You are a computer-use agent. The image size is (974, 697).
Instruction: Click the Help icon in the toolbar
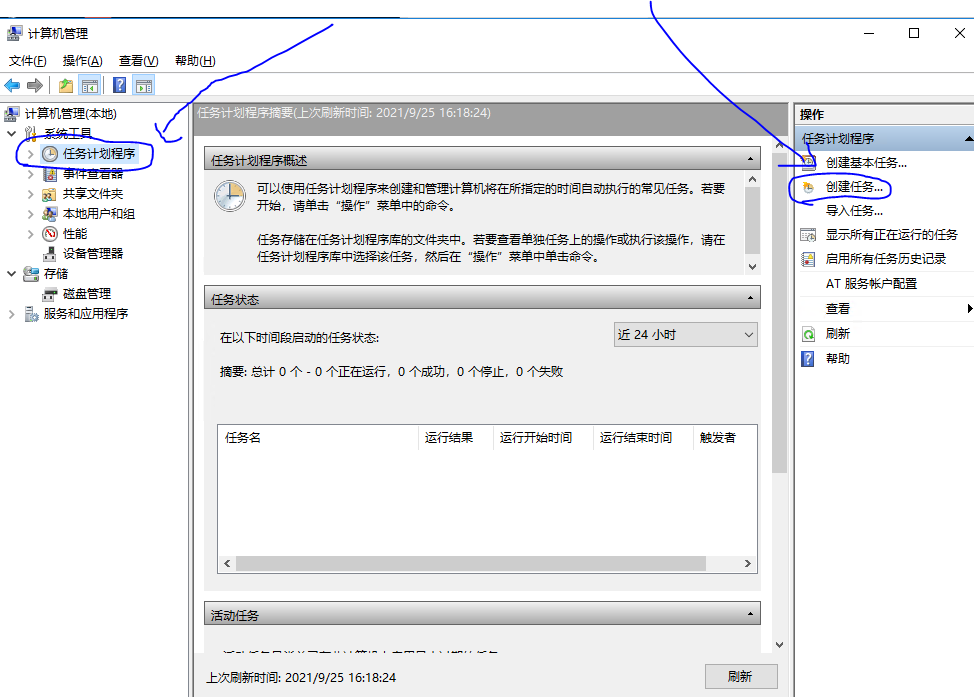tap(120, 85)
